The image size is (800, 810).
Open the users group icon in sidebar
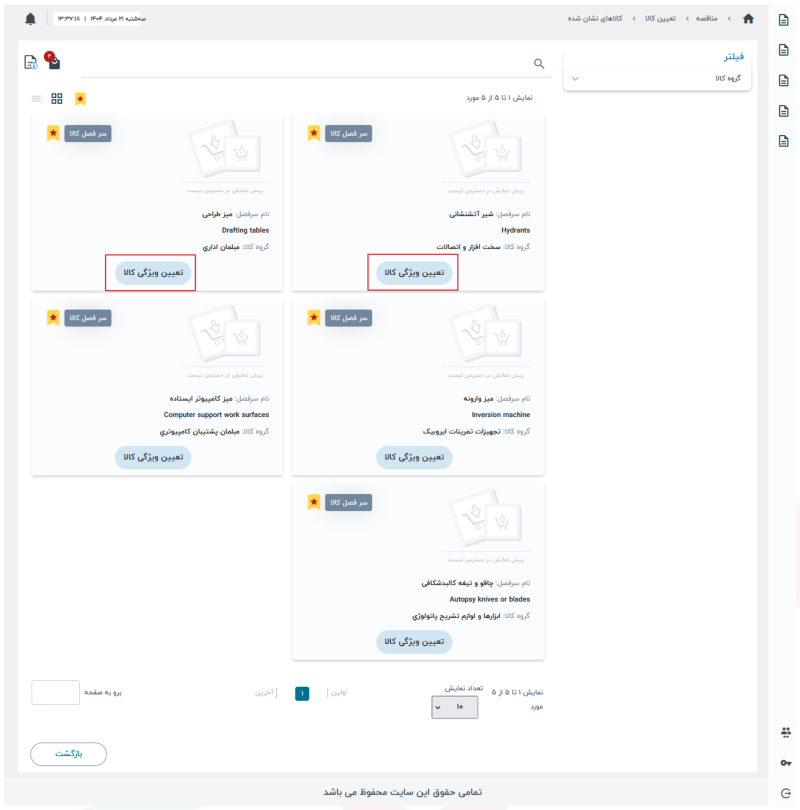tap(786, 733)
